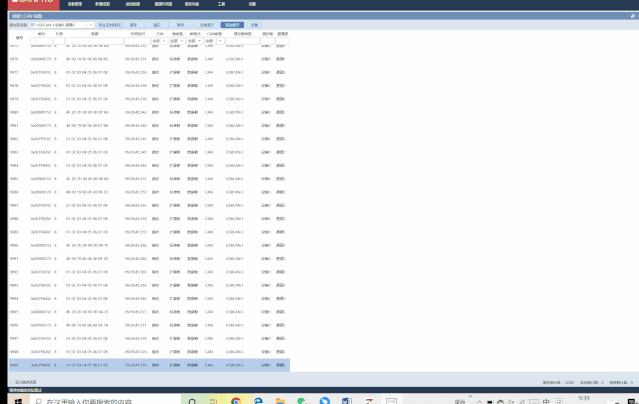Image resolution: width=639 pixels, height=404 pixels.
Task: Click the 数据 filter input box
Action: [95, 41]
